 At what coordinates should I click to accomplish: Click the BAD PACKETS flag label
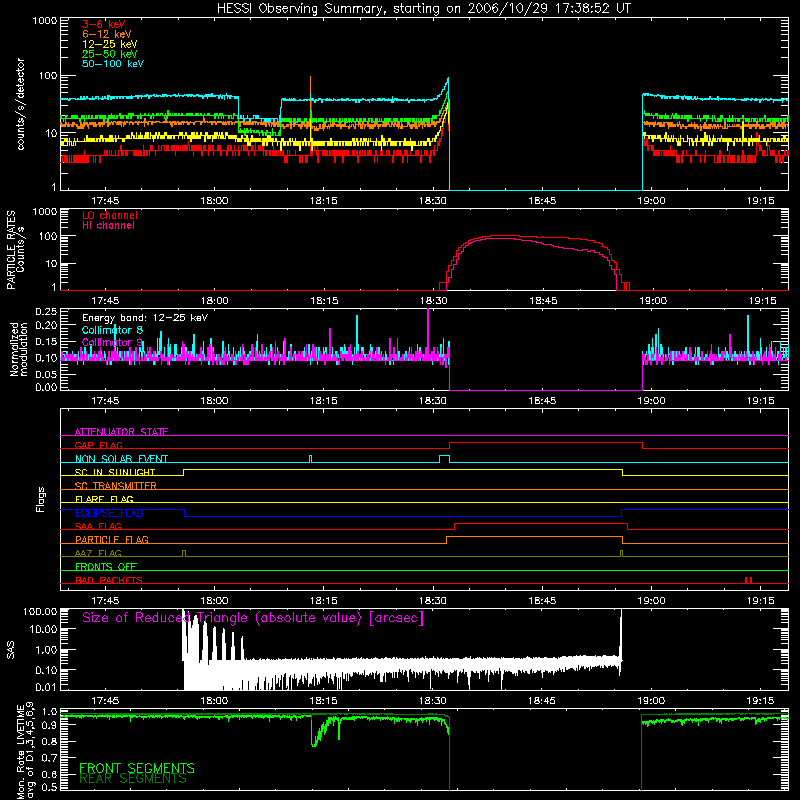tap(109, 580)
